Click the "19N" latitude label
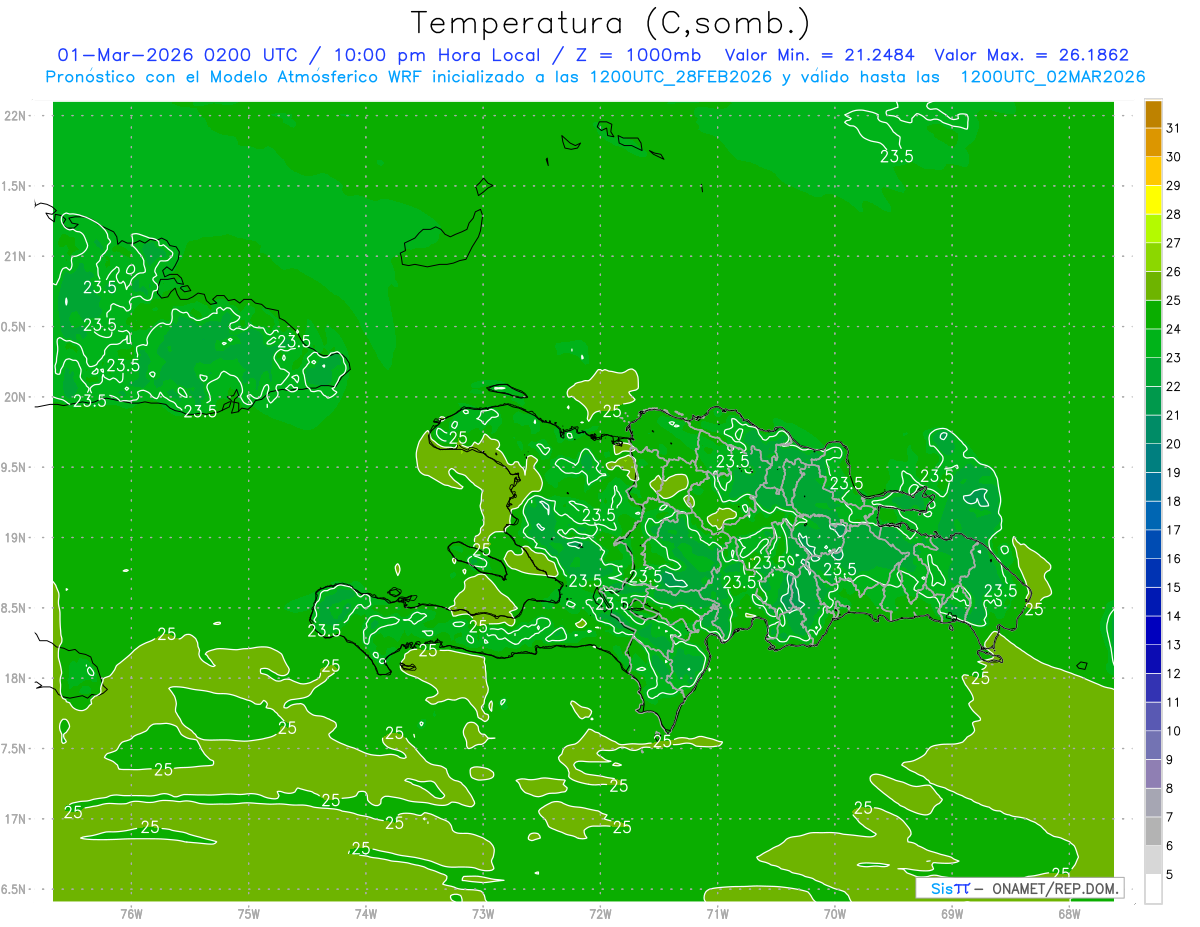The height and width of the screenshot is (927, 1200). [15, 538]
